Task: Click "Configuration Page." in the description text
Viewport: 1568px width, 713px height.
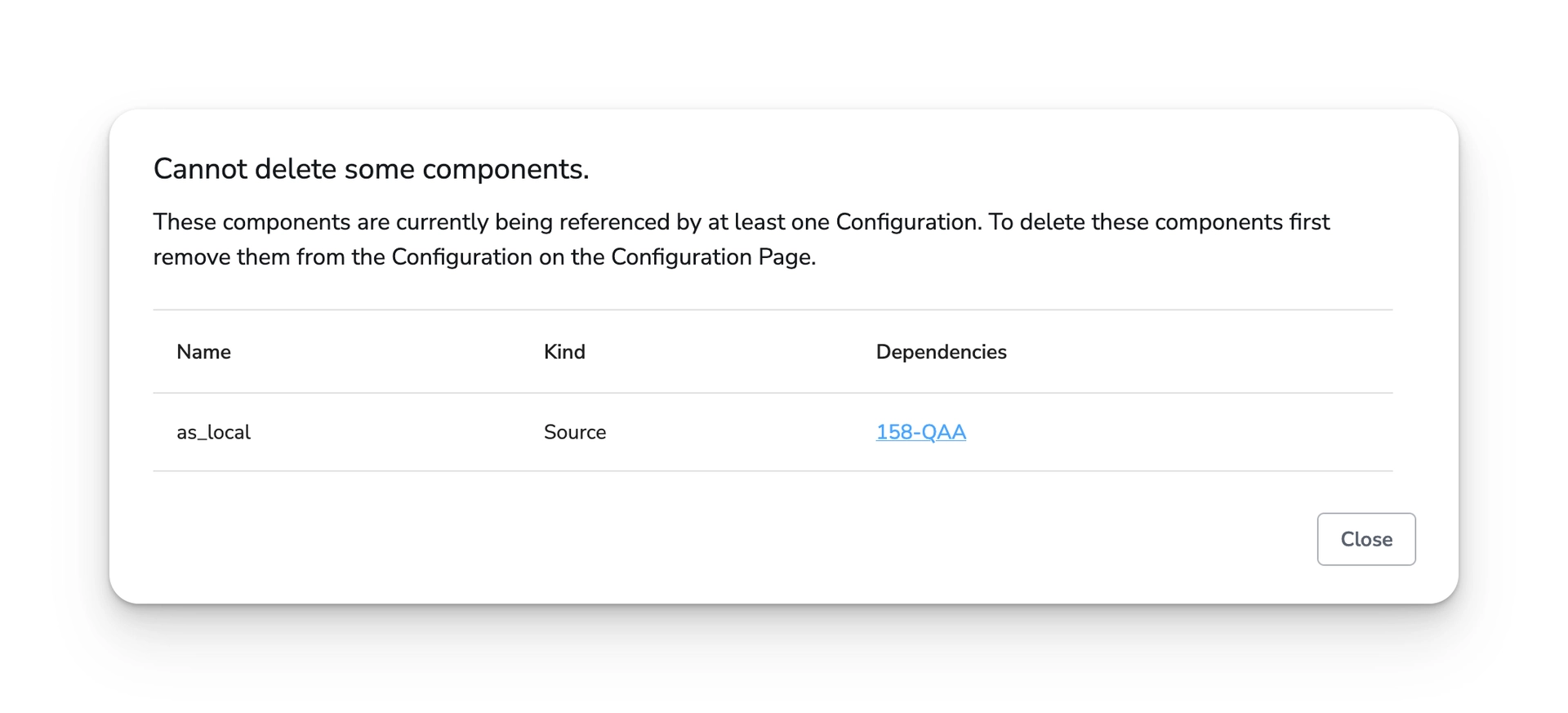Action: click(713, 257)
